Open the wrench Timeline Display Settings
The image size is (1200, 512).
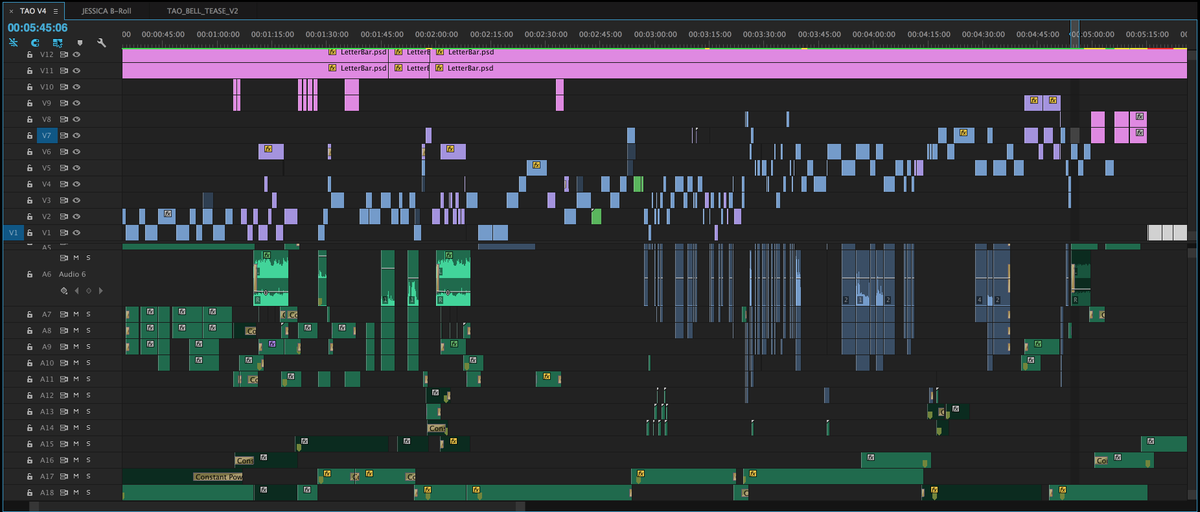[x=101, y=43]
